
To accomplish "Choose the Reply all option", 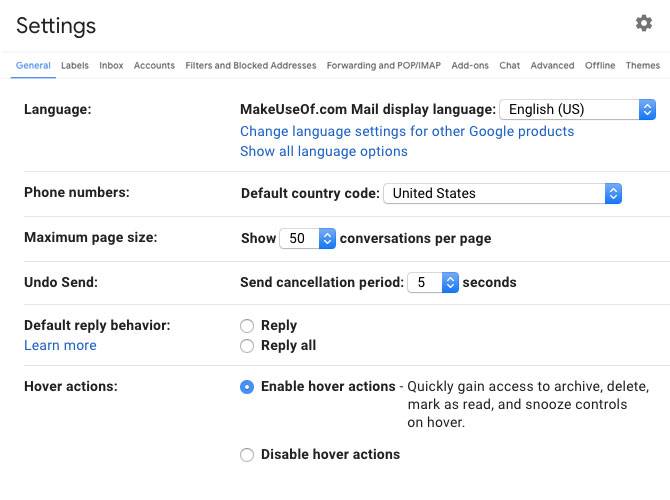I will (247, 346).
